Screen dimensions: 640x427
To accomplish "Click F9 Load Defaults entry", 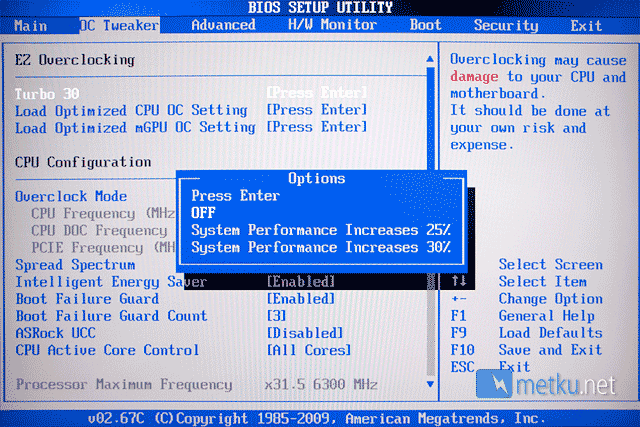I will point(526,333).
